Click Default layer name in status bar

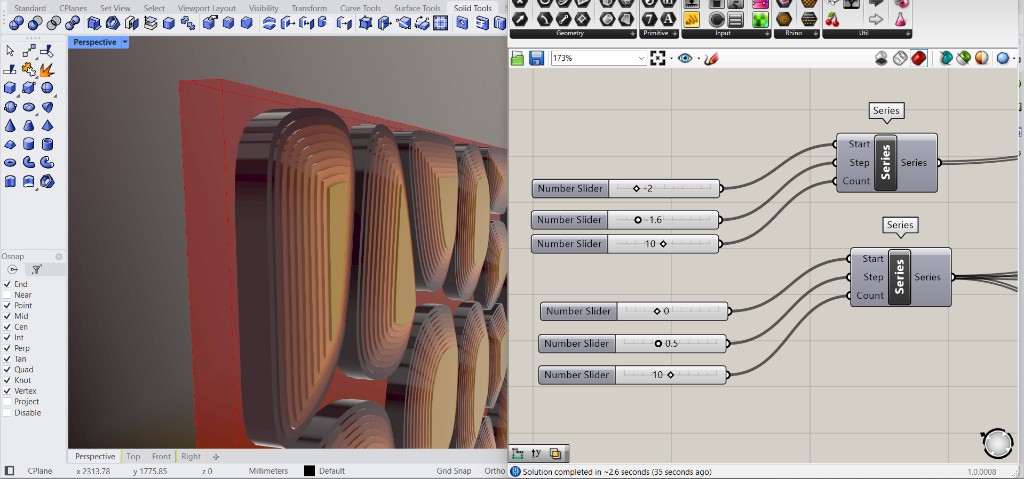tap(332, 471)
